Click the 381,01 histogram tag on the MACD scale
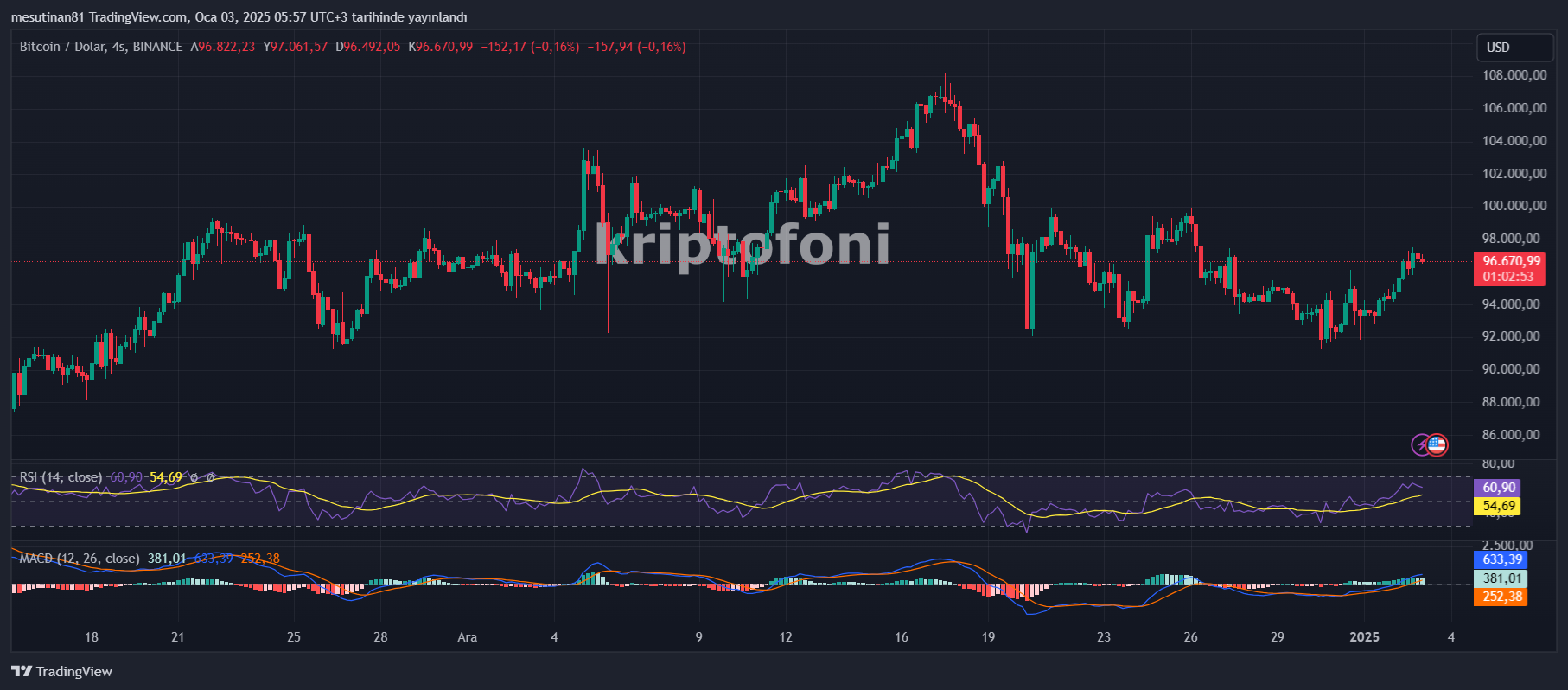This screenshot has width=1568, height=690. pos(1501,578)
